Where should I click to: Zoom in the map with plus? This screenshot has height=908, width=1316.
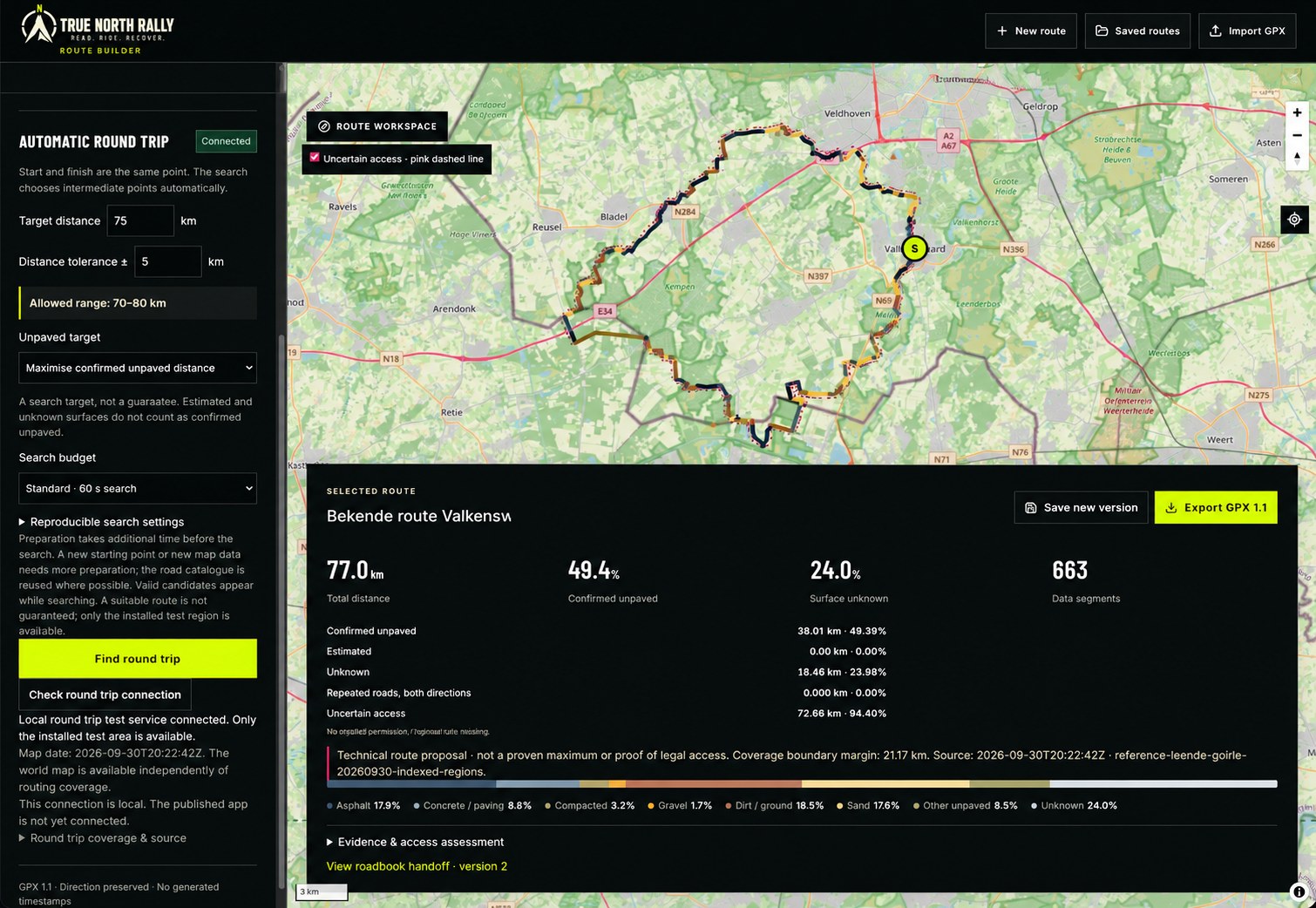(1297, 112)
